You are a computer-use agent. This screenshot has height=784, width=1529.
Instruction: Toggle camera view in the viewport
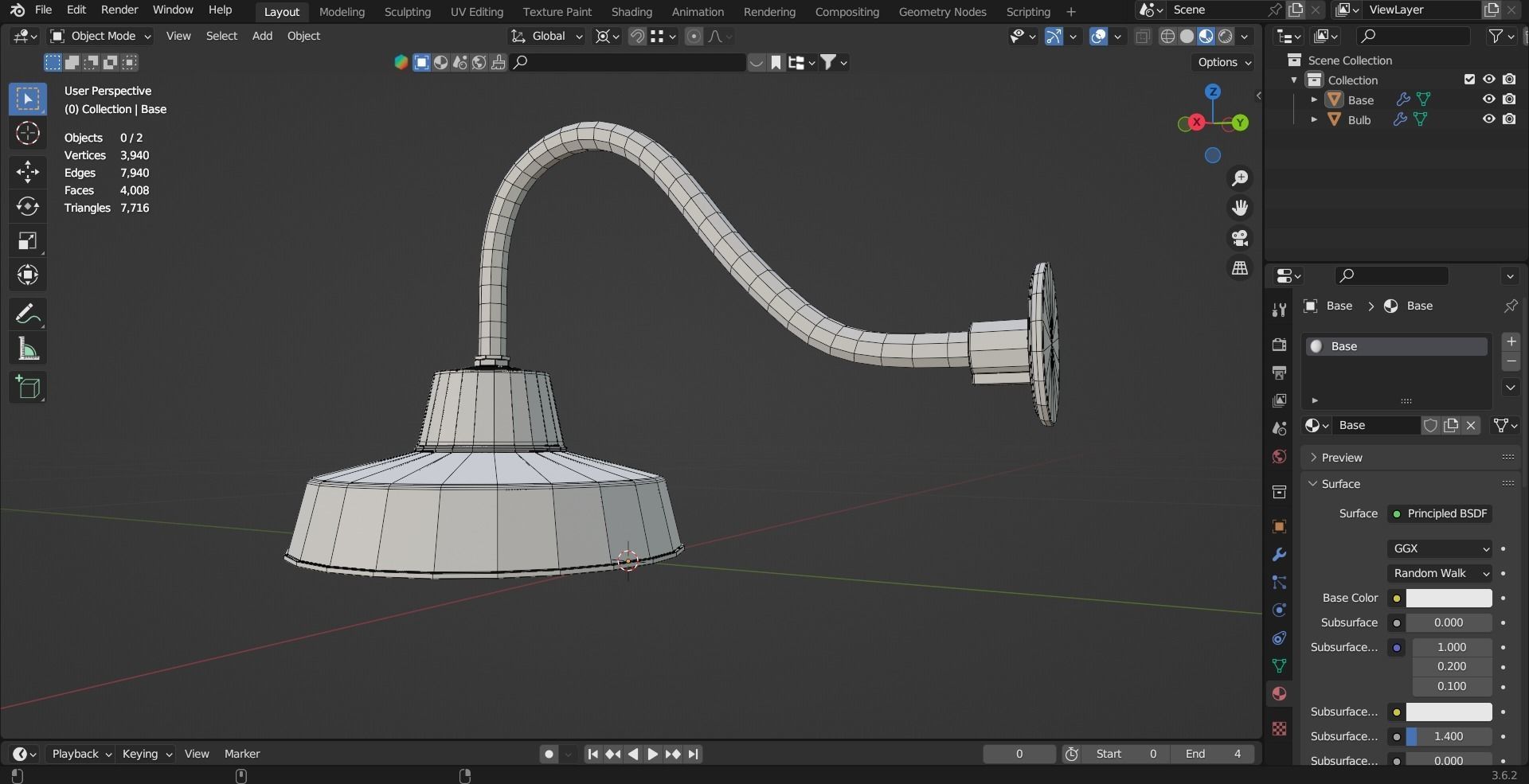coord(1240,238)
